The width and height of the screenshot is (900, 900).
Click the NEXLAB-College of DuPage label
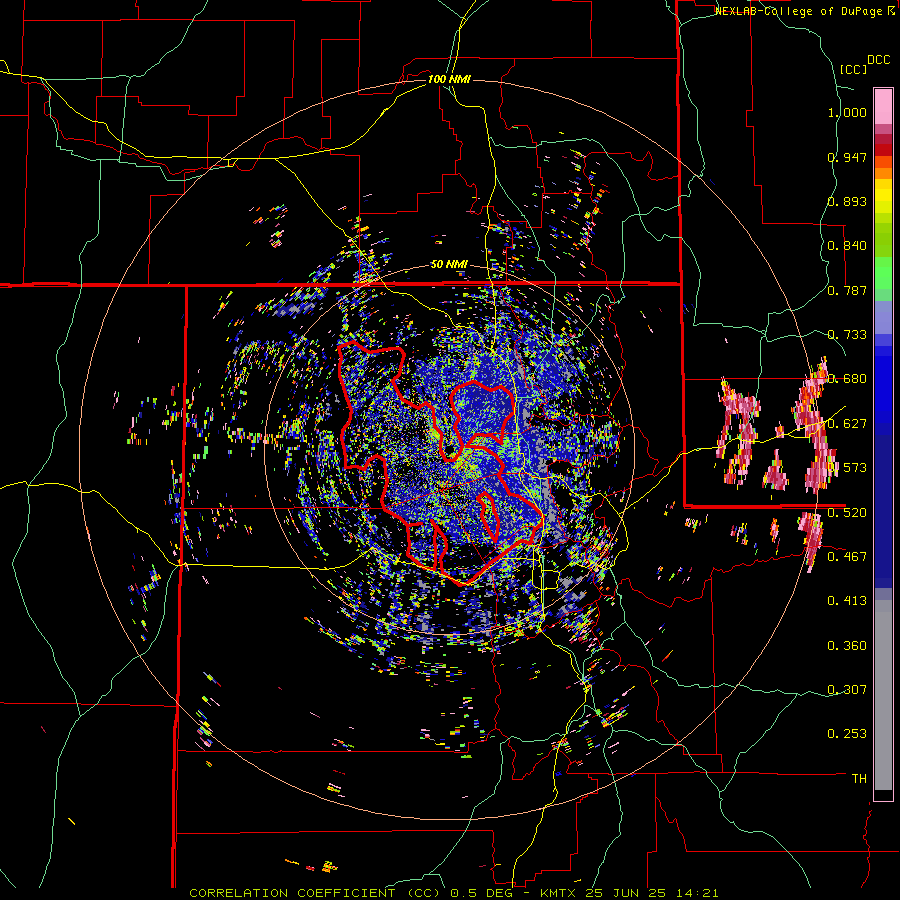(x=799, y=11)
